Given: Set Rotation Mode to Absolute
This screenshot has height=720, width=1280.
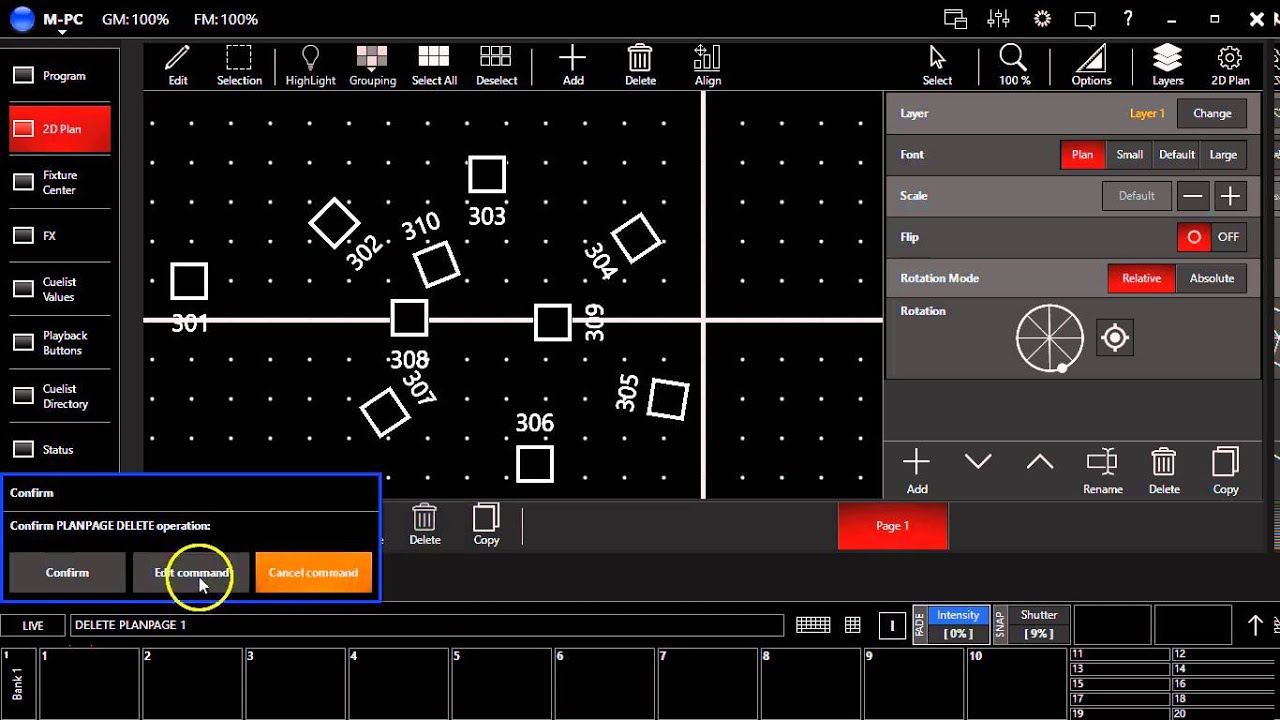Looking at the screenshot, I should 1211,278.
